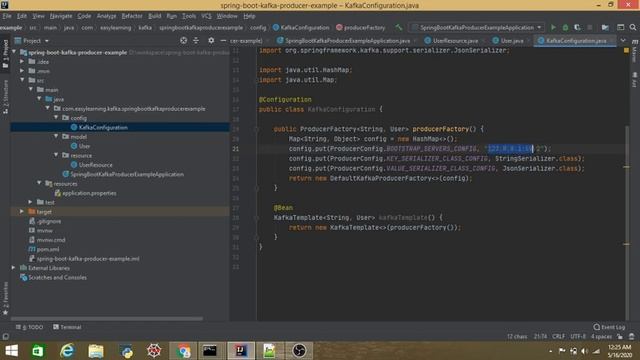Open Search Everywhere magnifier icon
Image resolution: width=640 pixels, height=360 pixels.
click(633, 27)
